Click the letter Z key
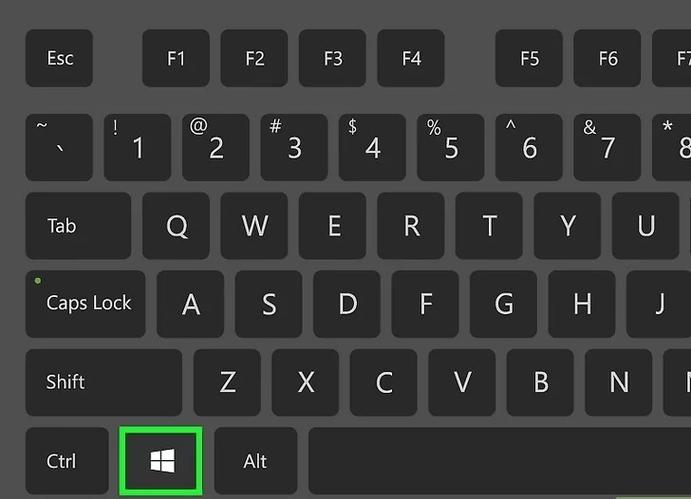 pyautogui.click(x=227, y=382)
